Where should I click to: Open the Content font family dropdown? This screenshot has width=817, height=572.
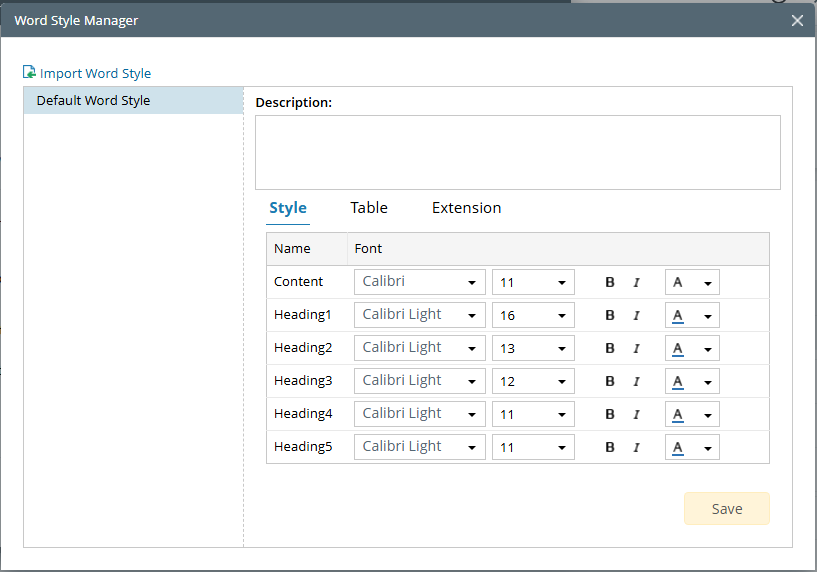click(x=420, y=282)
